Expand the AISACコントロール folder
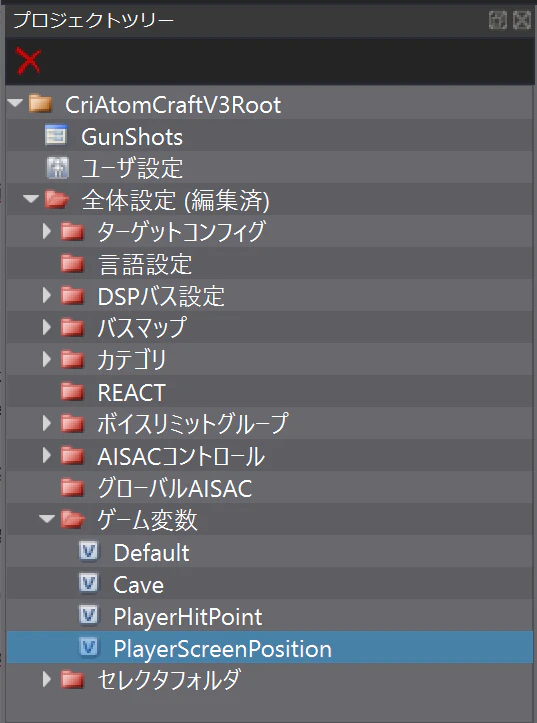The height and width of the screenshot is (723, 537). tap(47, 455)
